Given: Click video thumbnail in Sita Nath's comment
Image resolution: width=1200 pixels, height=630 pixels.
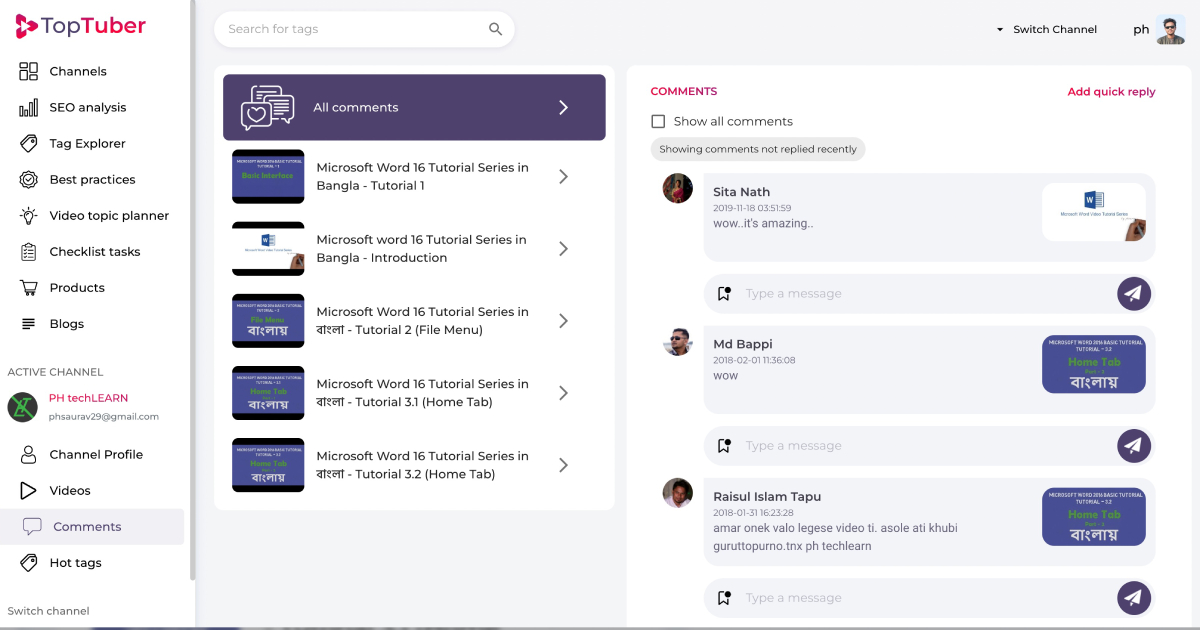Looking at the screenshot, I should pyautogui.click(x=1094, y=212).
